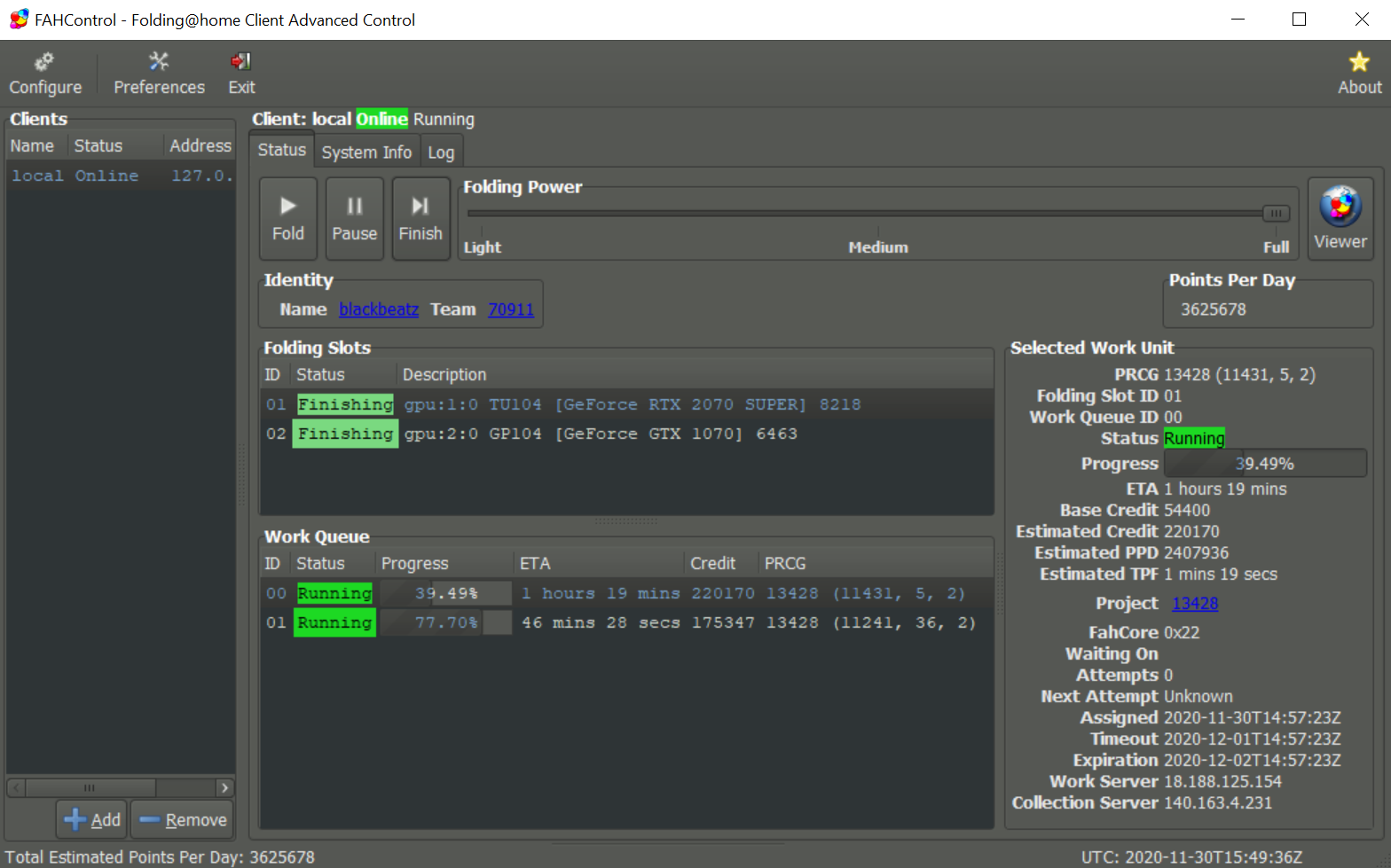This screenshot has width=1391, height=868.
Task: Click the Base Credit value 54400
Action: coord(1187,511)
